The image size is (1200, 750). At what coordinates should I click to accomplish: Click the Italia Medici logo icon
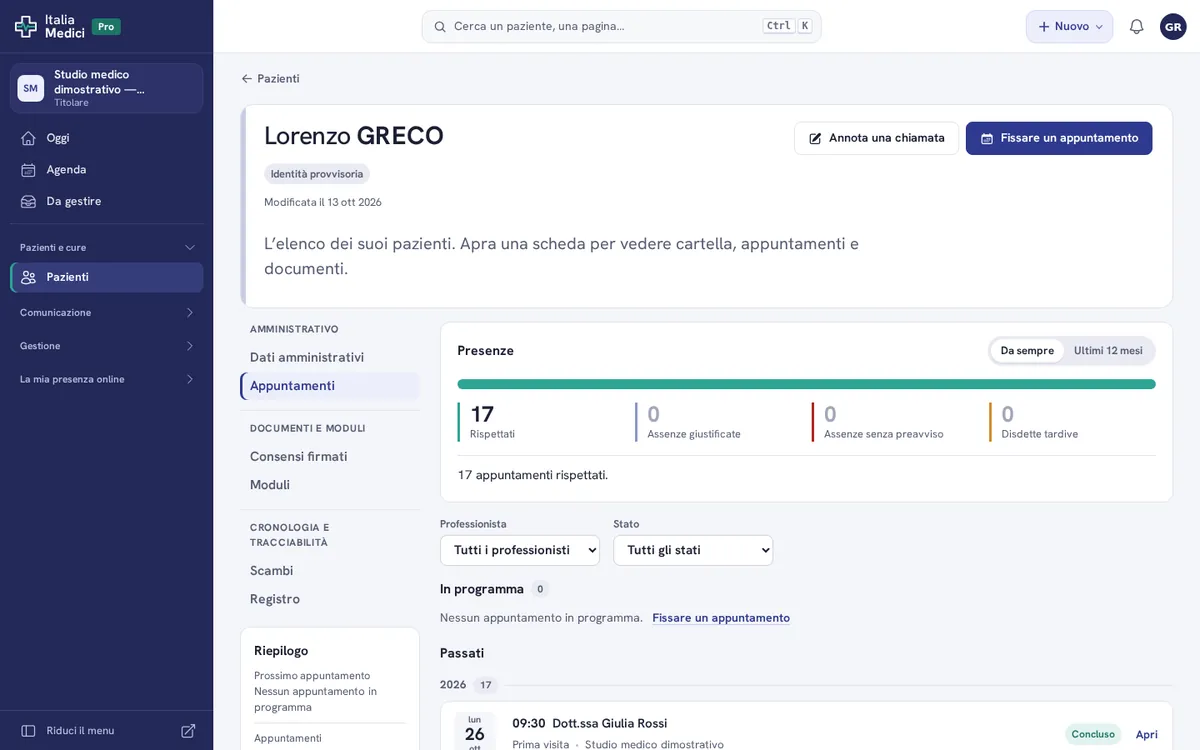coord(26,27)
